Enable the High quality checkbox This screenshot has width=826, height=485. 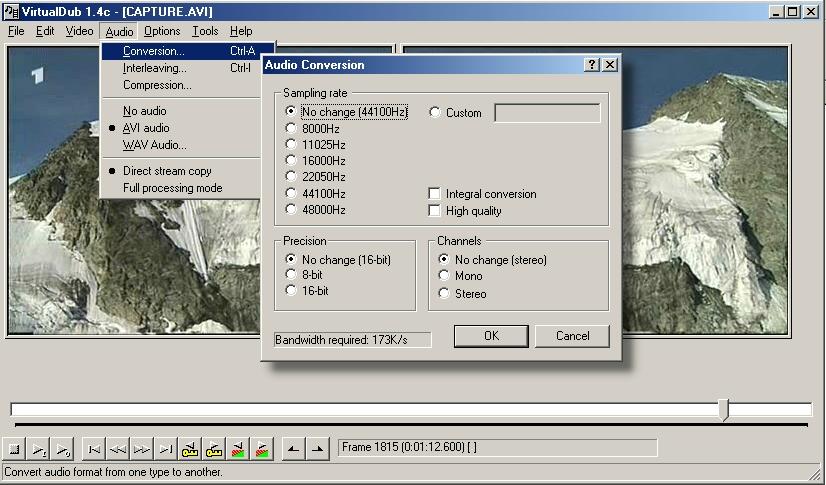pyautogui.click(x=434, y=211)
